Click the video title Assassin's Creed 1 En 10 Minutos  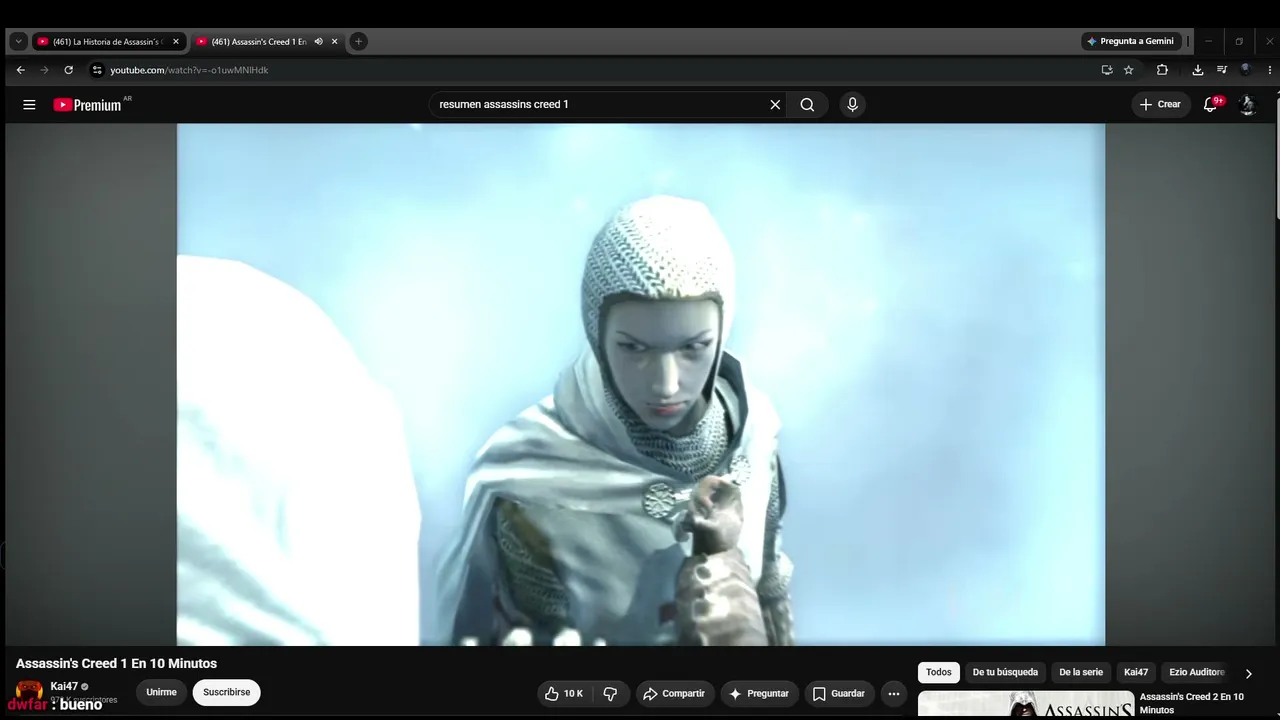[x=116, y=664]
